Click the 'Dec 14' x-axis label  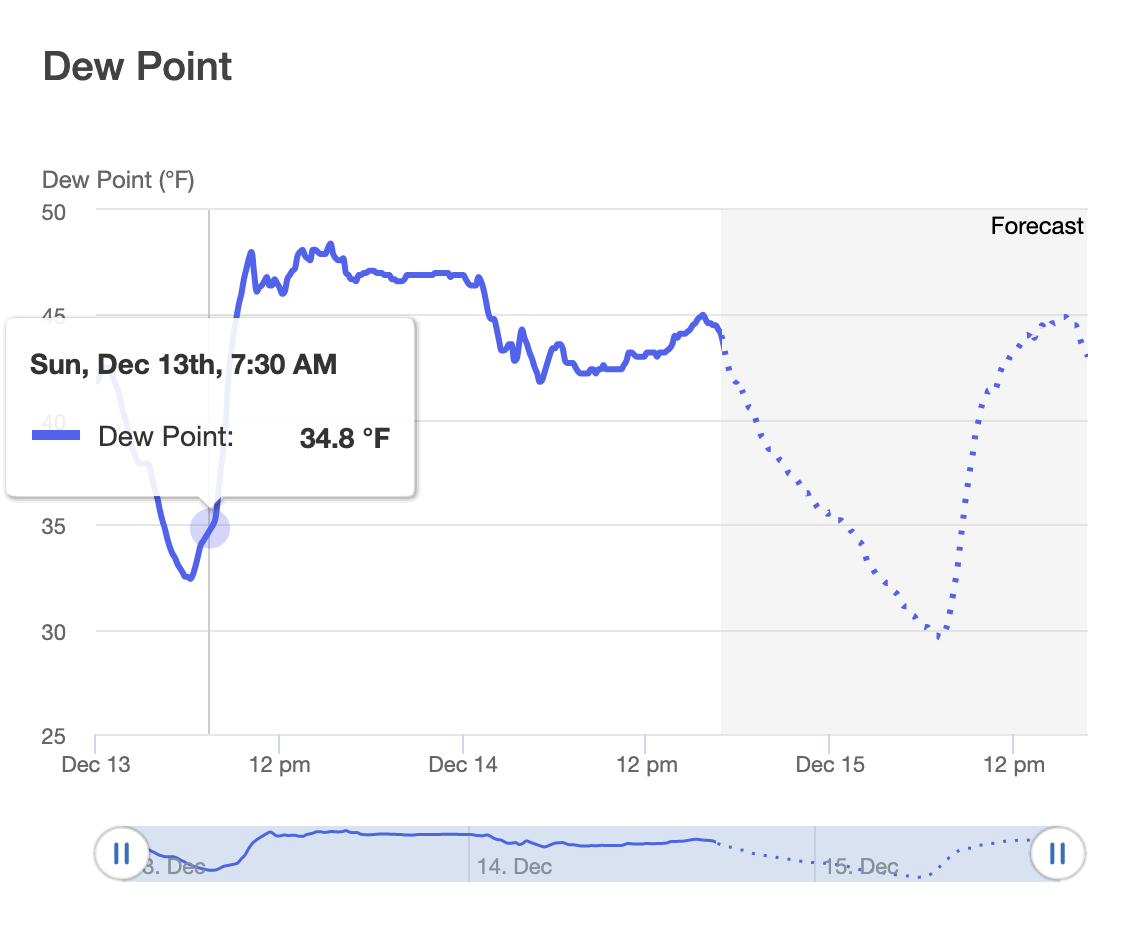point(463,765)
